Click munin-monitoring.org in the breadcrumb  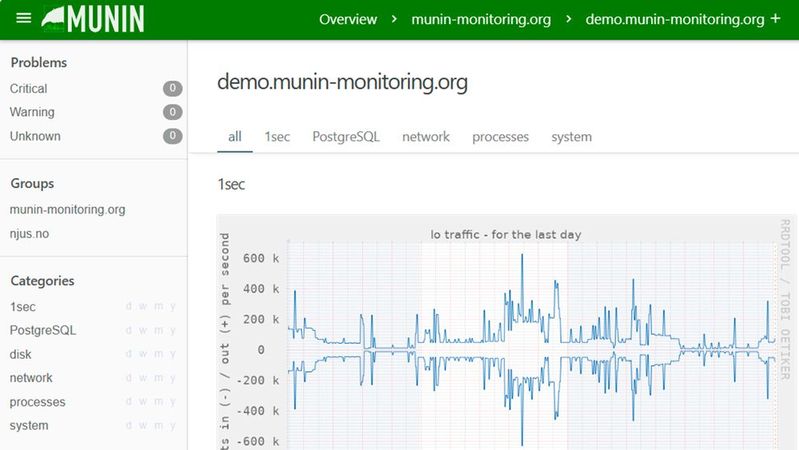(x=479, y=19)
